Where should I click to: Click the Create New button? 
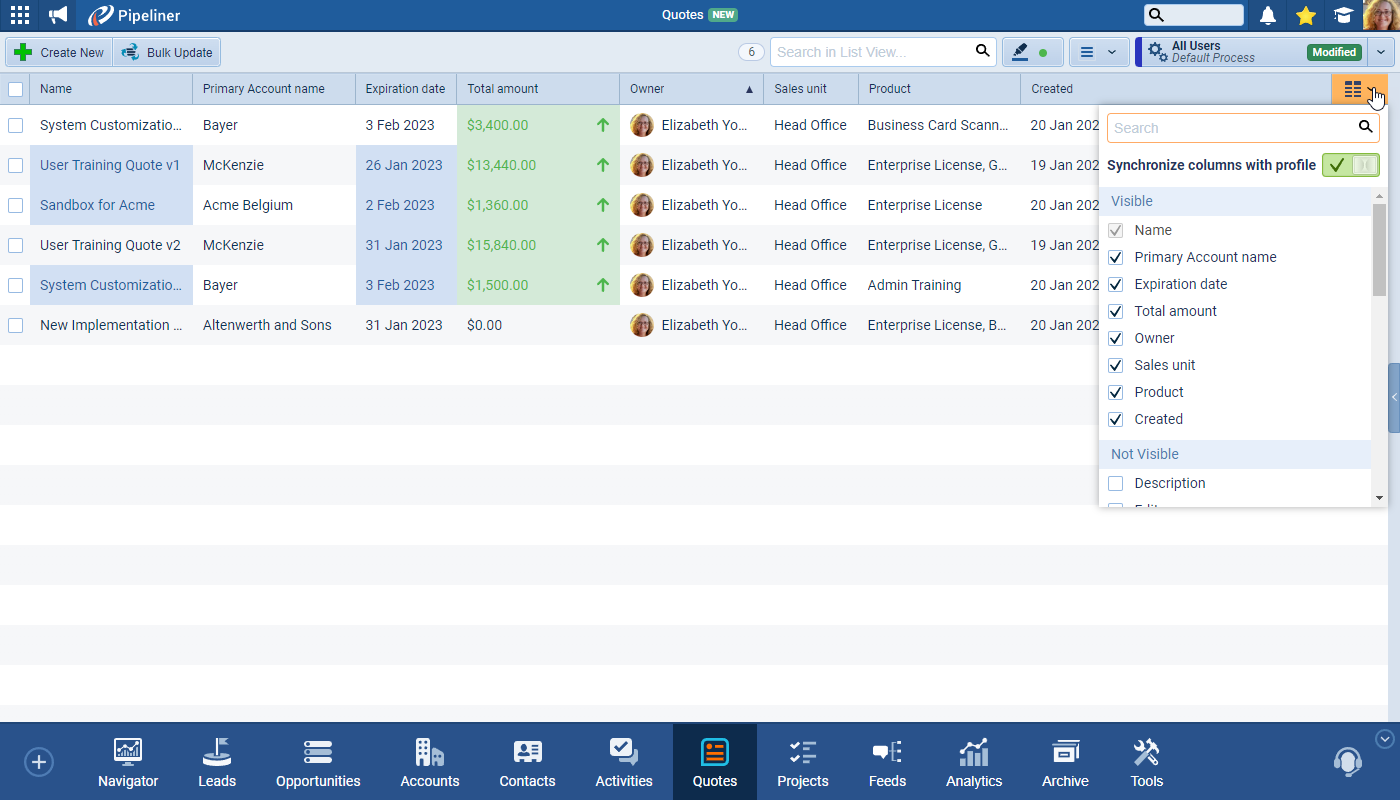point(59,52)
